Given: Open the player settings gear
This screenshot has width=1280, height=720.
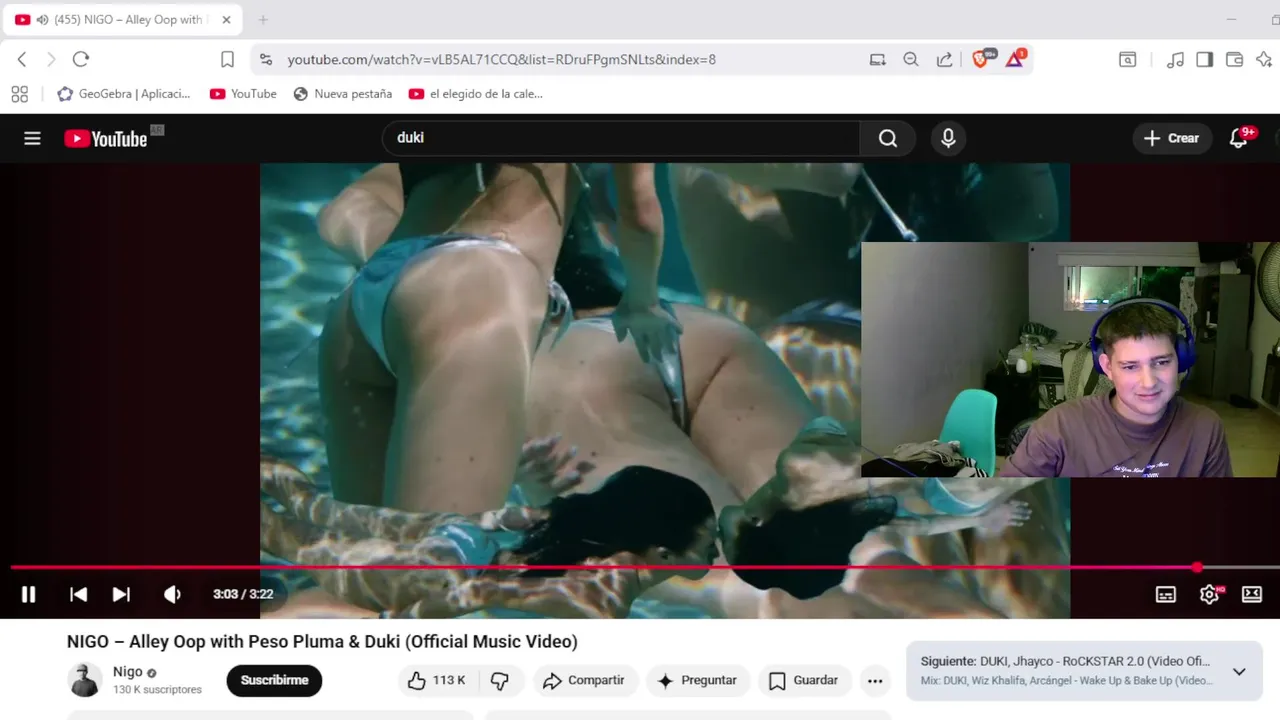Looking at the screenshot, I should (1209, 594).
